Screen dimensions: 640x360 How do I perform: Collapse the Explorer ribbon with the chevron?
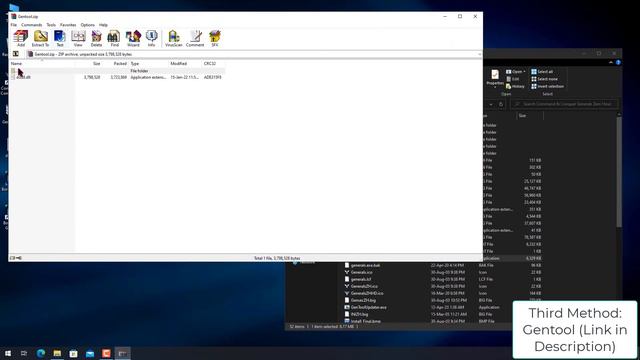click(x=611, y=62)
